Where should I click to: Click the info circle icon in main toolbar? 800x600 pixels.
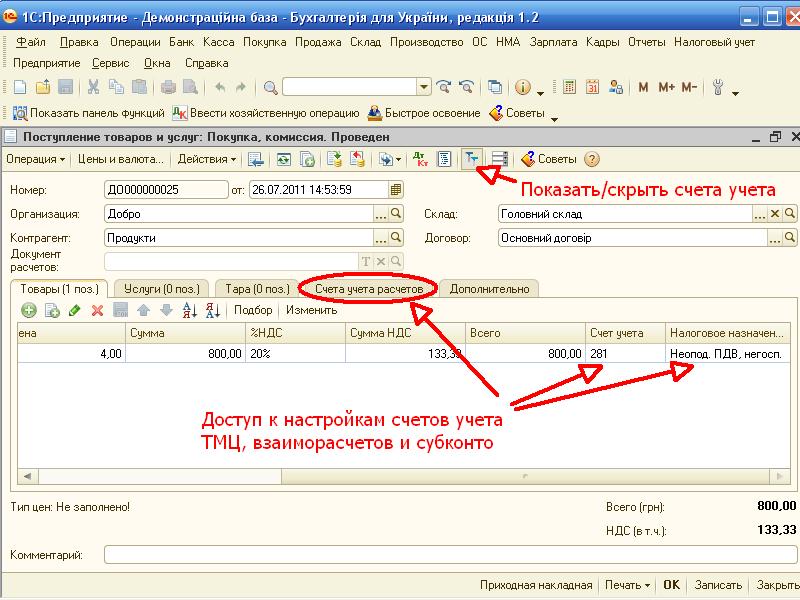(x=522, y=87)
